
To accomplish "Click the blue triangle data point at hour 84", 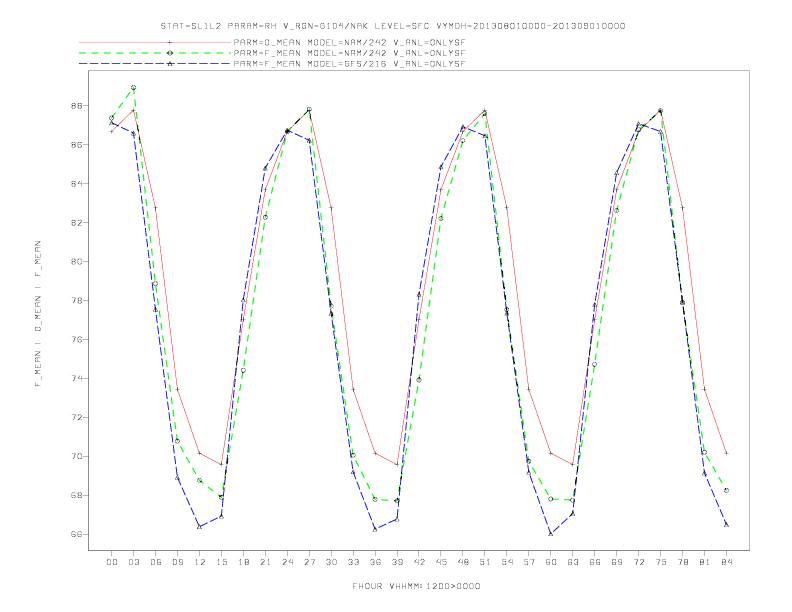I will (x=726, y=525).
